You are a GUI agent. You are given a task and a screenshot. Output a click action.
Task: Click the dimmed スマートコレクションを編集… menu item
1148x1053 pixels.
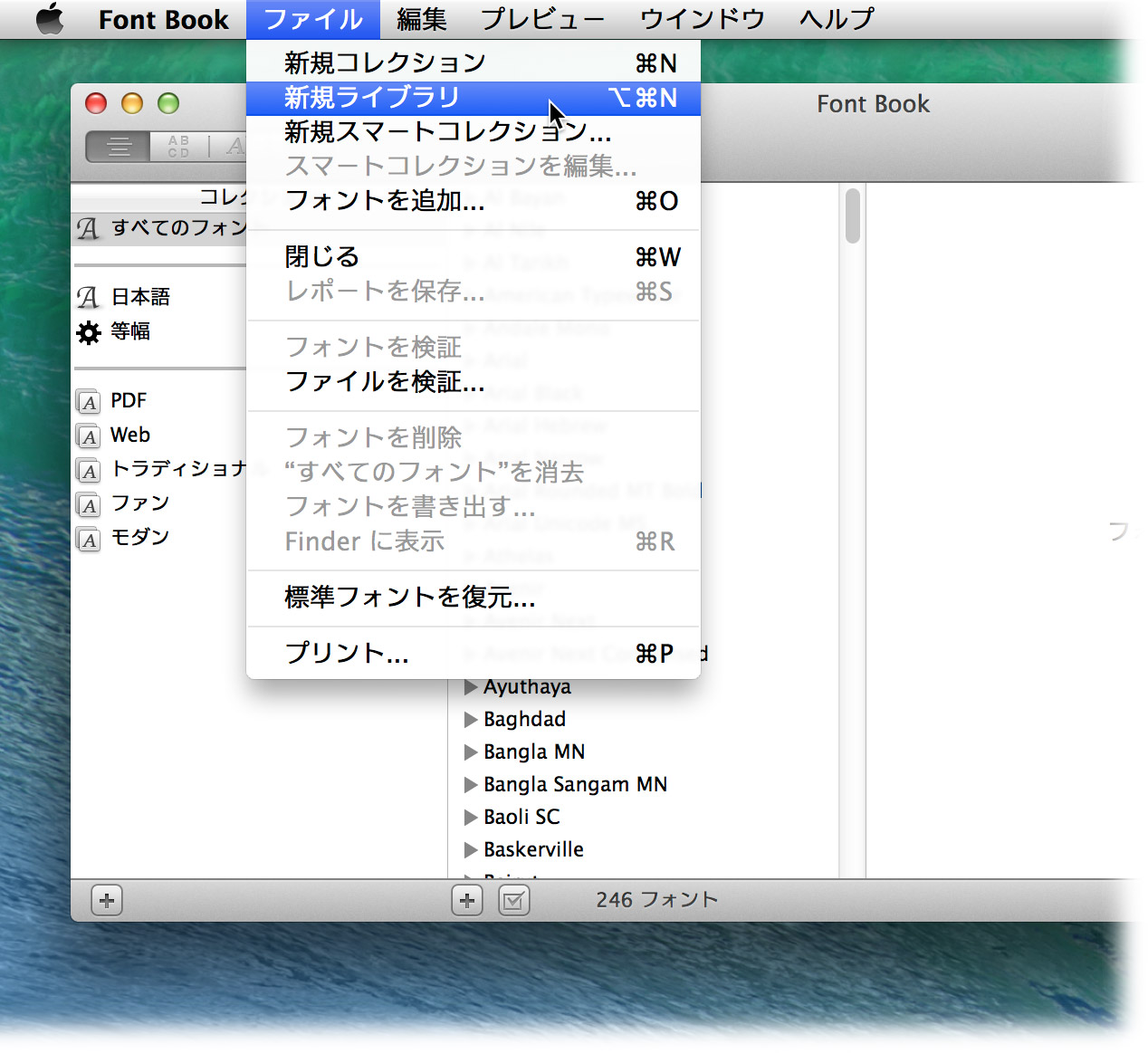(474, 167)
